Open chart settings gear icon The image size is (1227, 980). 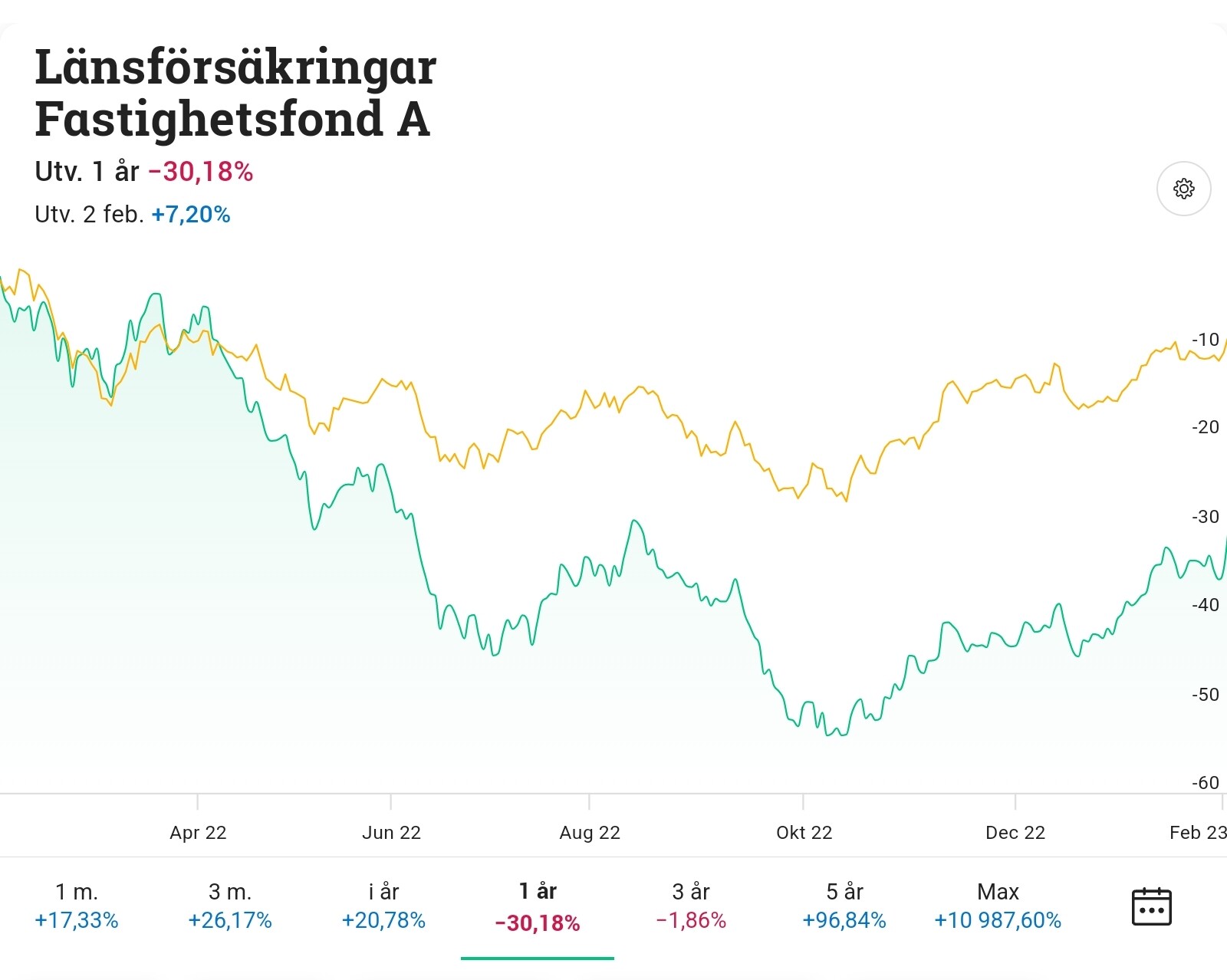pos(1183,189)
